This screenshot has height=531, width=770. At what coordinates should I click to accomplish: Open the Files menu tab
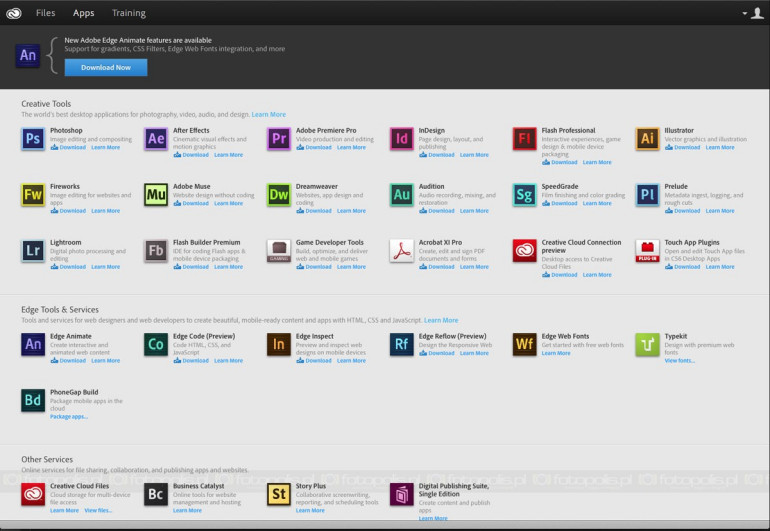coord(45,13)
